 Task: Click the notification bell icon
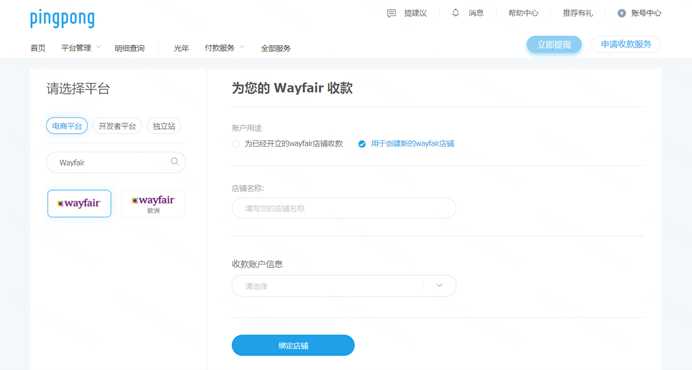click(x=455, y=13)
